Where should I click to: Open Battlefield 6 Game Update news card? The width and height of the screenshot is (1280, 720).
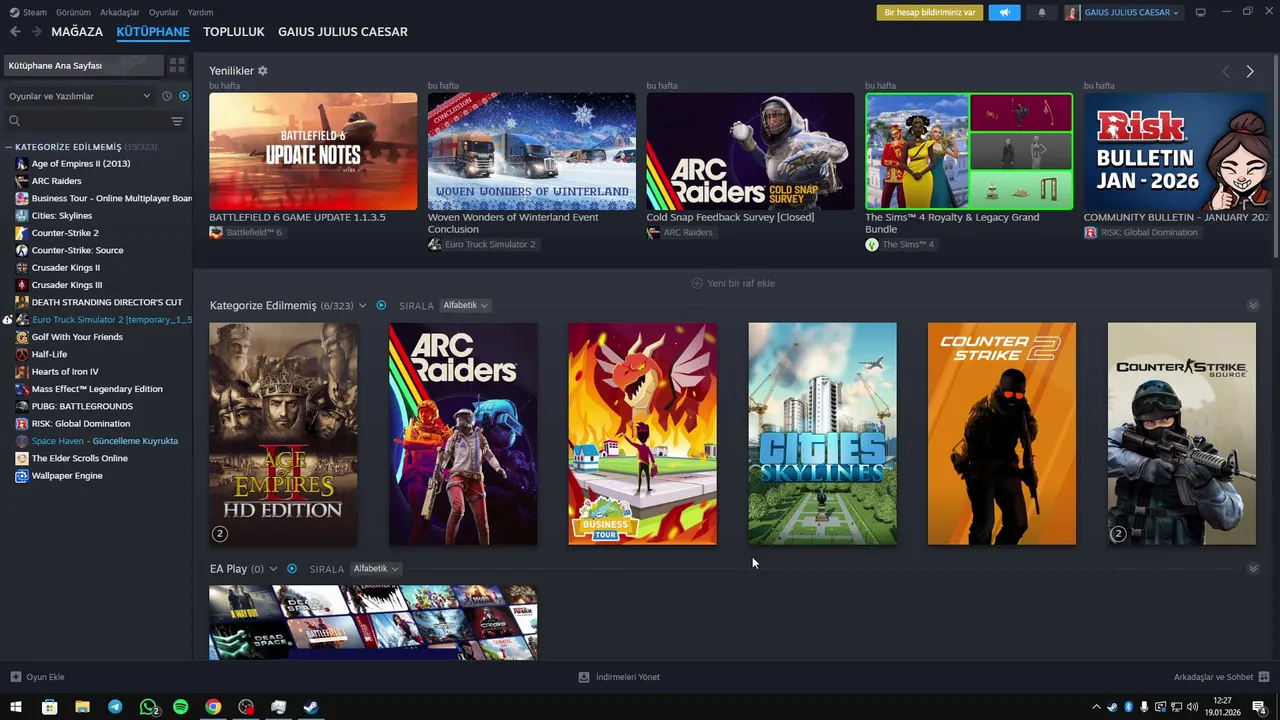tap(313, 152)
